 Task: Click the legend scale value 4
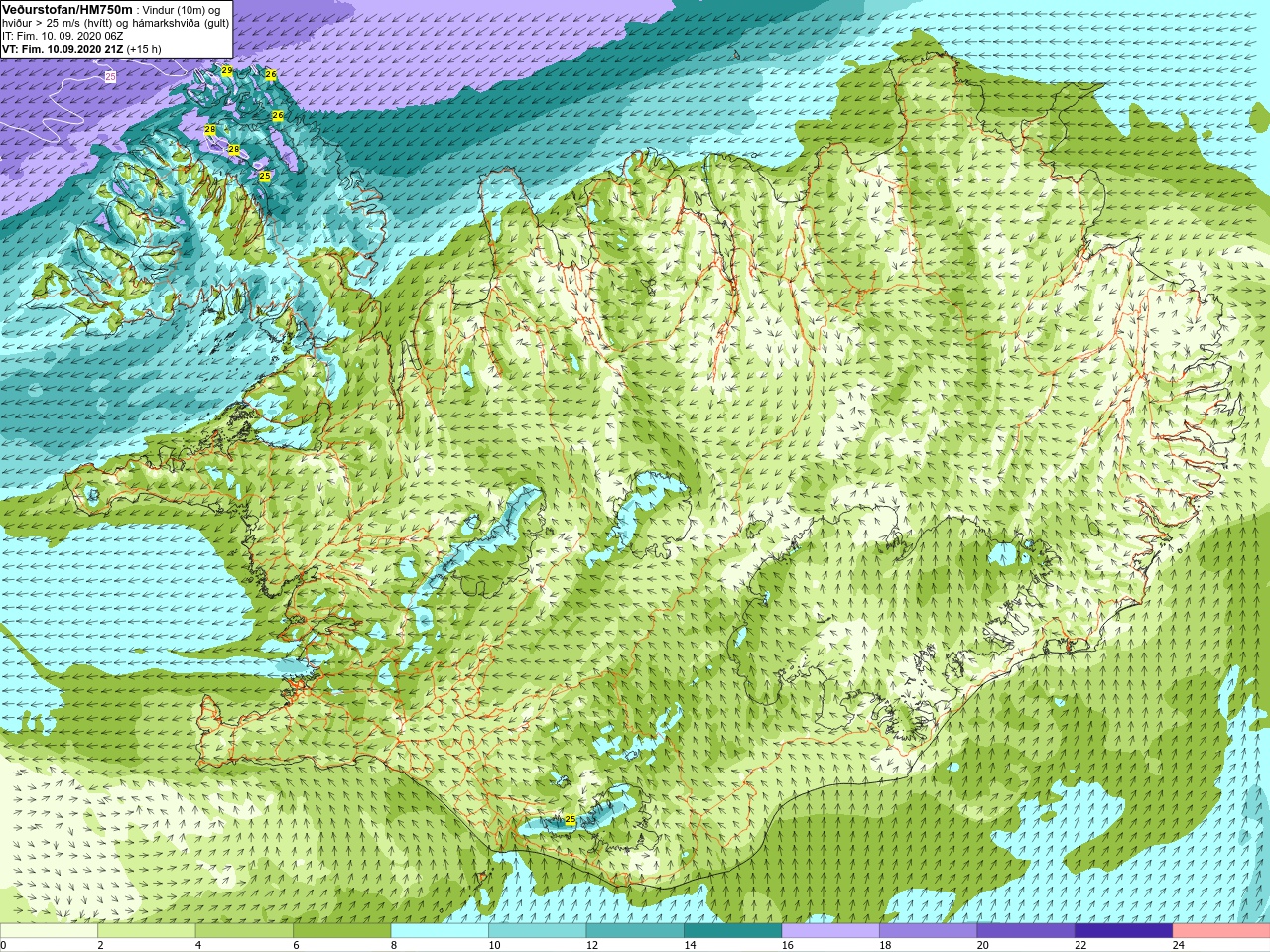[198, 945]
